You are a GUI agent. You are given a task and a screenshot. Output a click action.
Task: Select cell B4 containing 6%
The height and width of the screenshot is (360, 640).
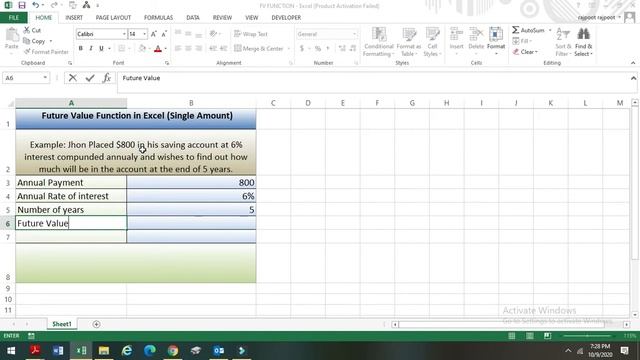191,196
